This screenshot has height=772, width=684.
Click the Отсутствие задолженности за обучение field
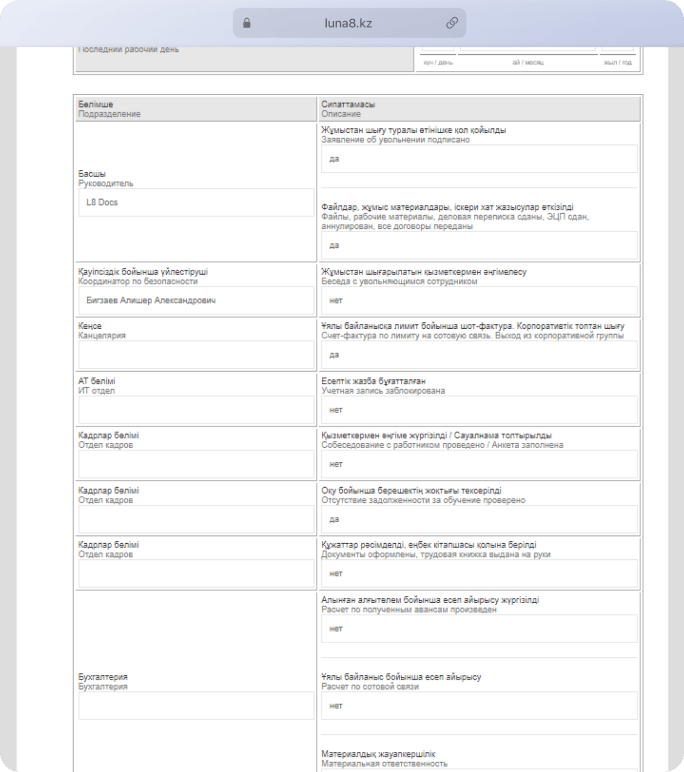pyautogui.click(x=479, y=519)
